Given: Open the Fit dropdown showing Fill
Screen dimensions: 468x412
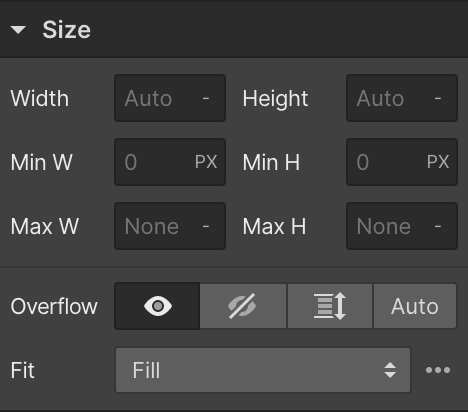Looking at the screenshot, I should [263, 370].
